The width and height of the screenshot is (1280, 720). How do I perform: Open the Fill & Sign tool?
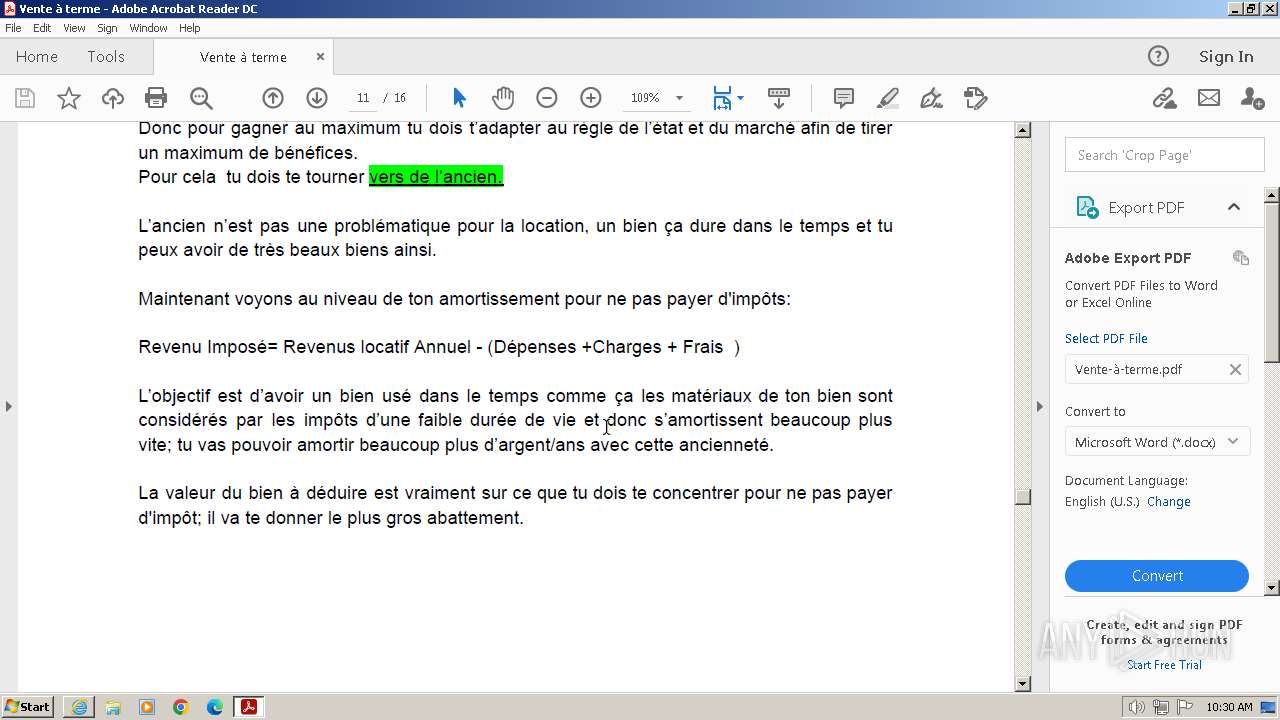click(x=931, y=98)
